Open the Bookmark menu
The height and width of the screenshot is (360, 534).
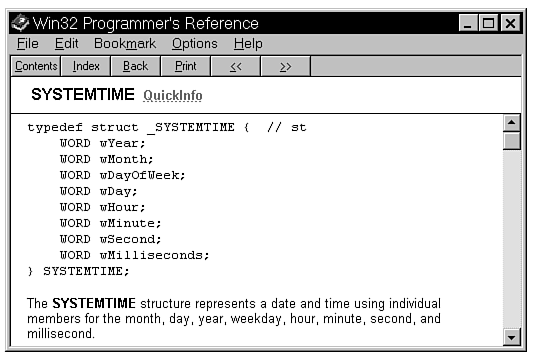tap(125, 44)
